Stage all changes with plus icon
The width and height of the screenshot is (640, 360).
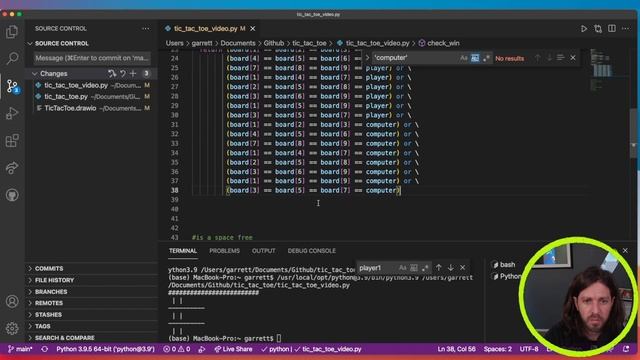pos(133,73)
